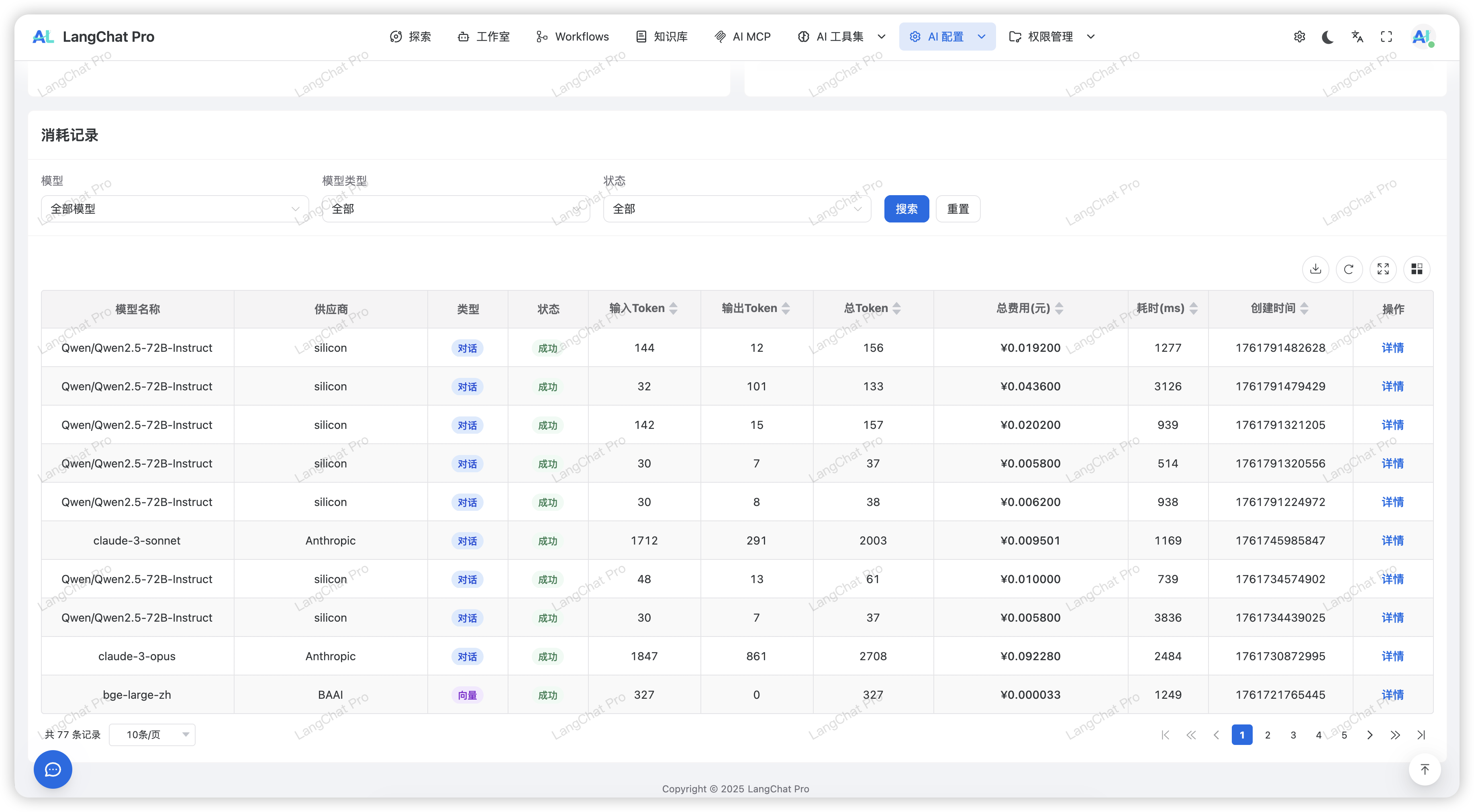Navigate to the 知识库 menu item
The image size is (1474, 812).
click(x=661, y=36)
